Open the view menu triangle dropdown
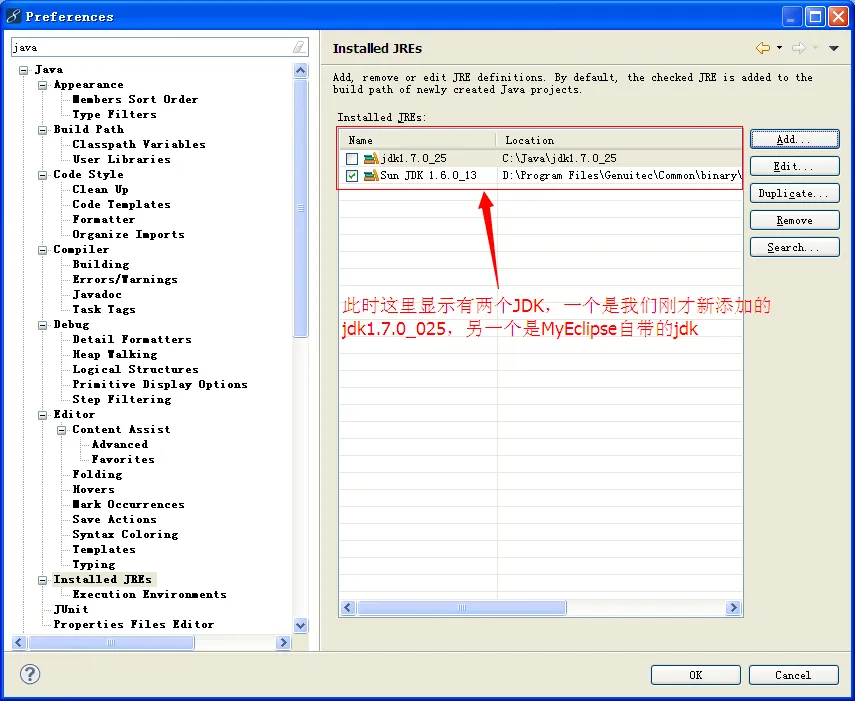Image resolution: width=855 pixels, height=701 pixels. click(833, 49)
